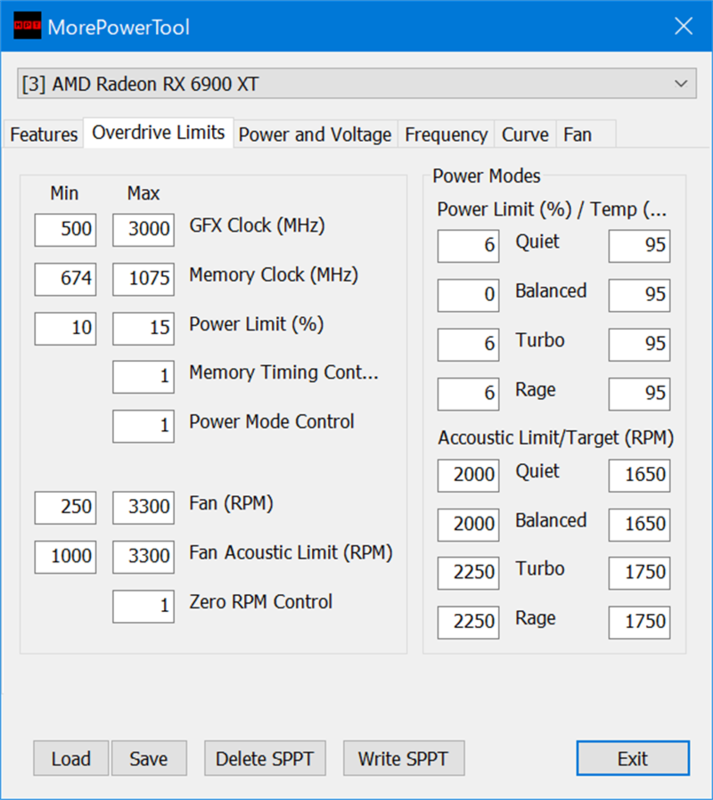Viewport: 713px width, 800px height.
Task: Select the Overdrive Limits tab
Action: [158, 133]
